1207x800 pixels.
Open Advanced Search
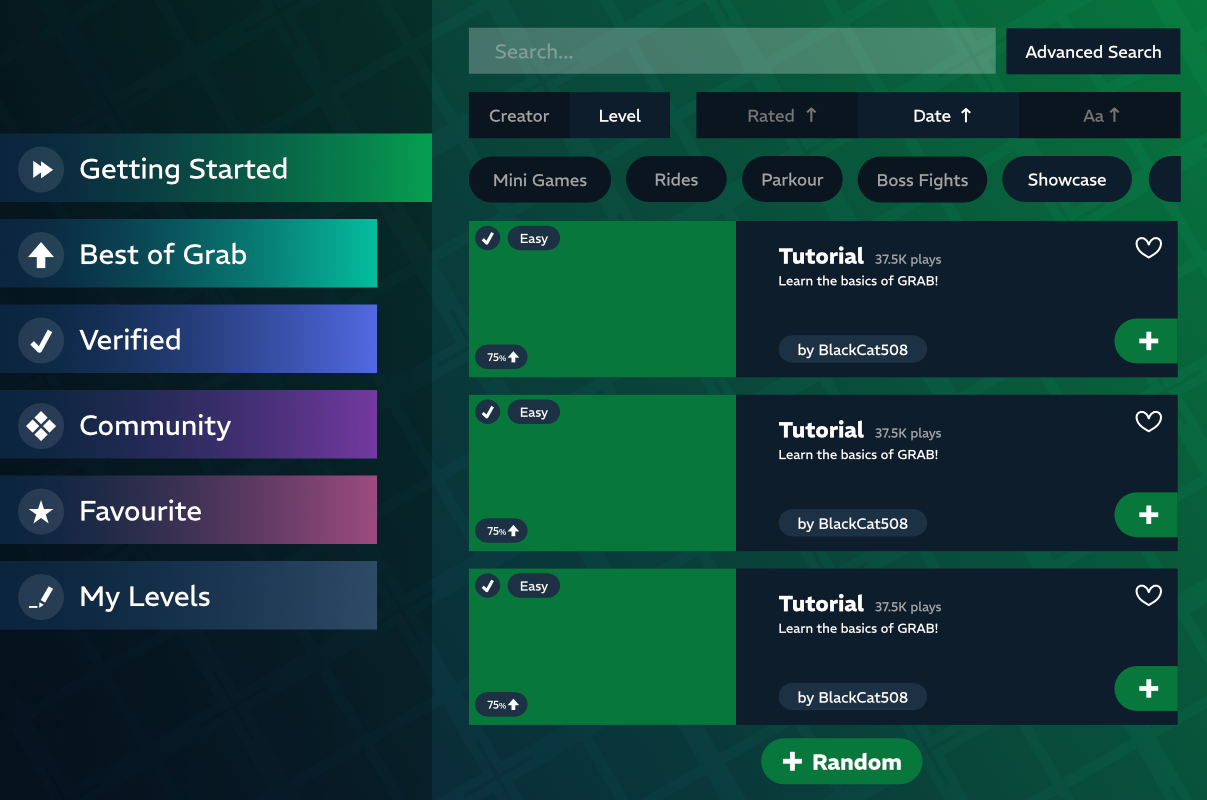1092,52
